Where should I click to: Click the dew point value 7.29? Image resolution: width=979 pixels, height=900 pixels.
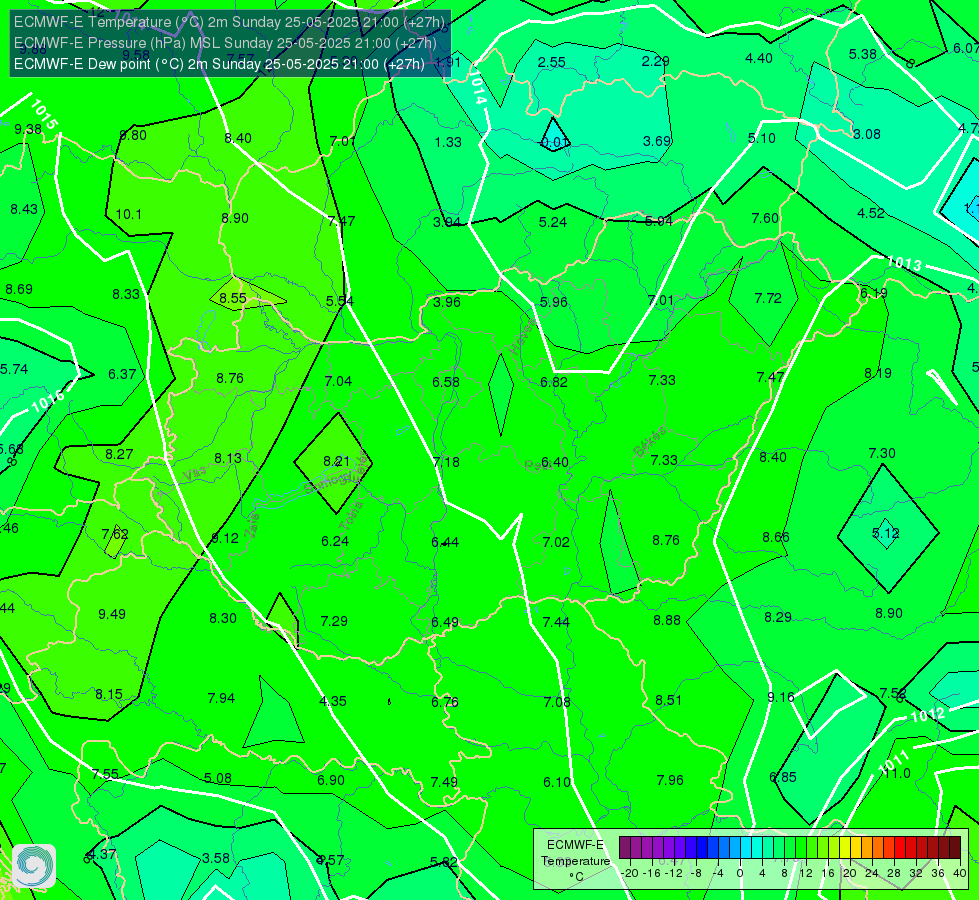(334, 621)
